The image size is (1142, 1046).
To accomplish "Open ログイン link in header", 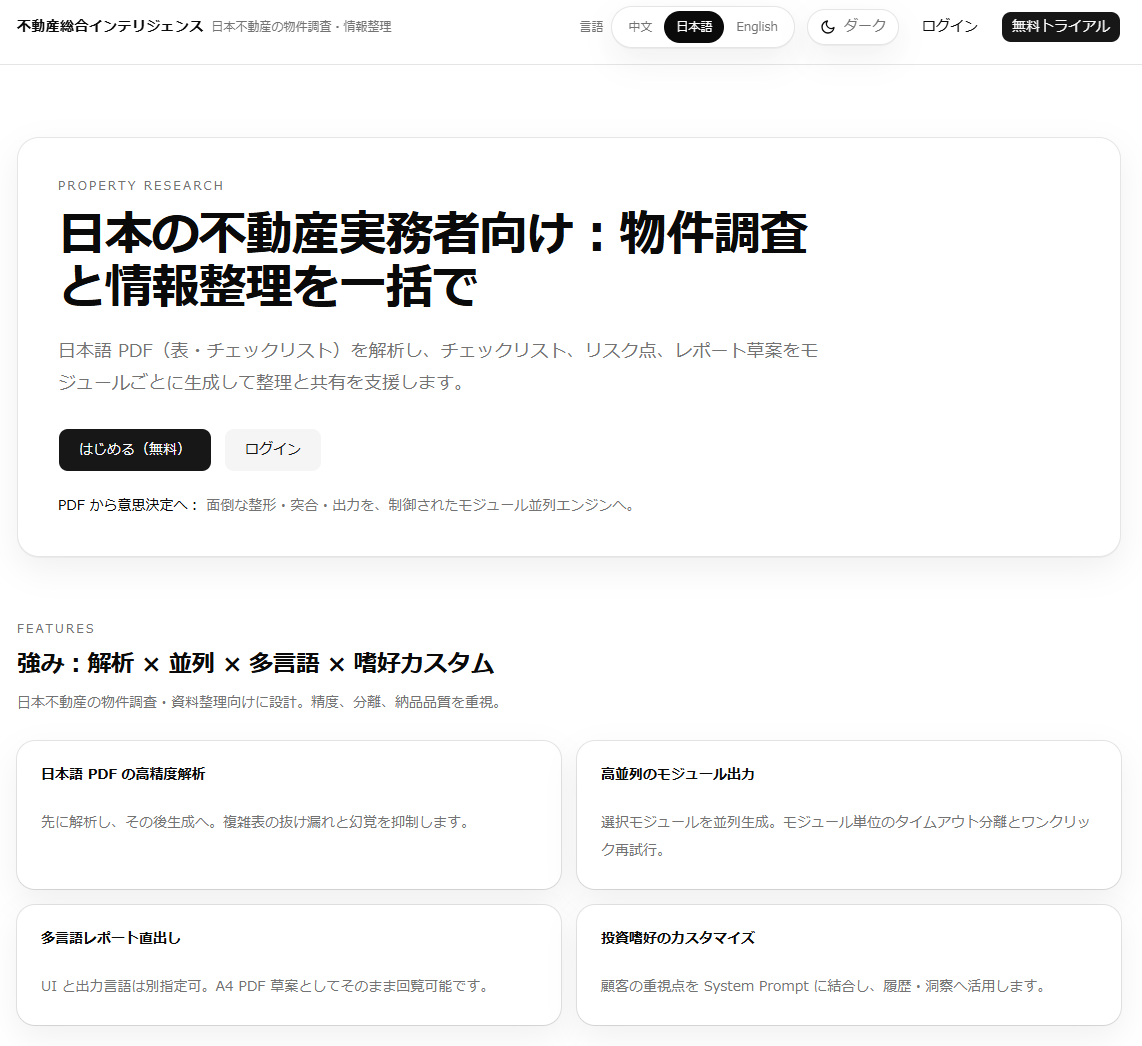I will pyautogui.click(x=949, y=26).
